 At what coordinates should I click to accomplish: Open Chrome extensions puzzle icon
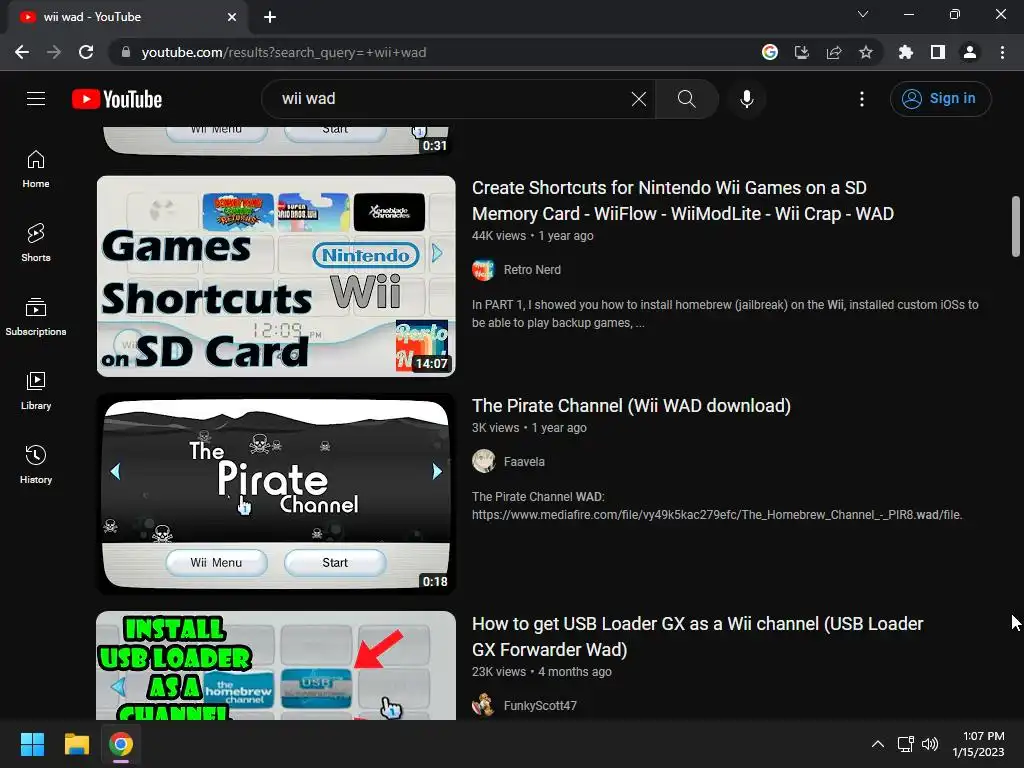click(906, 52)
